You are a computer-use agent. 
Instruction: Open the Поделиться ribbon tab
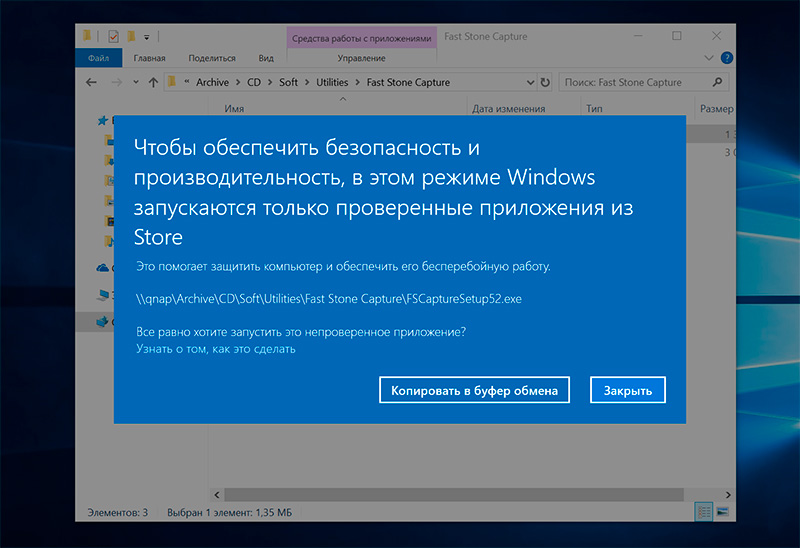click(x=211, y=58)
